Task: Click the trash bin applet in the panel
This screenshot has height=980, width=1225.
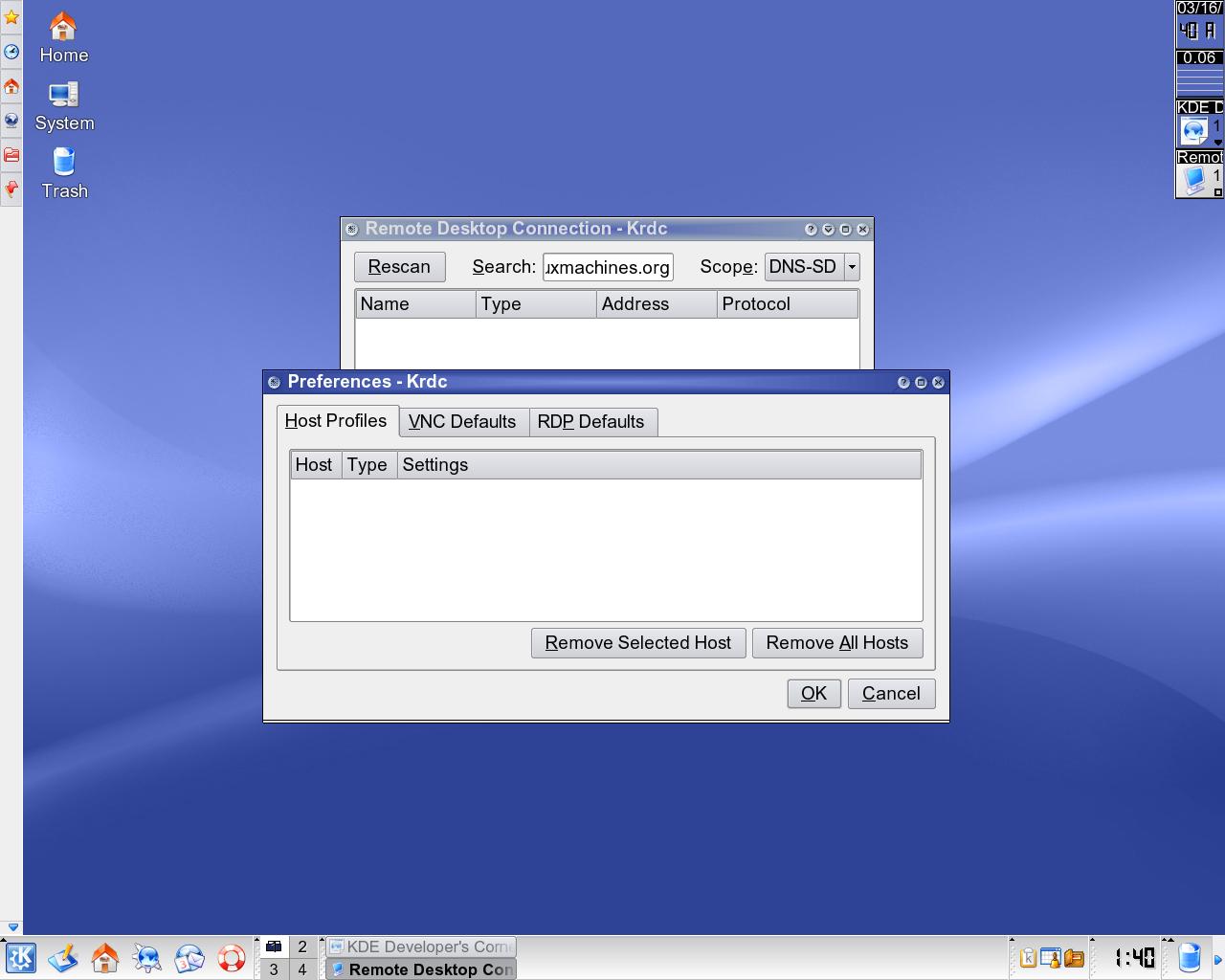Action: (1190, 957)
